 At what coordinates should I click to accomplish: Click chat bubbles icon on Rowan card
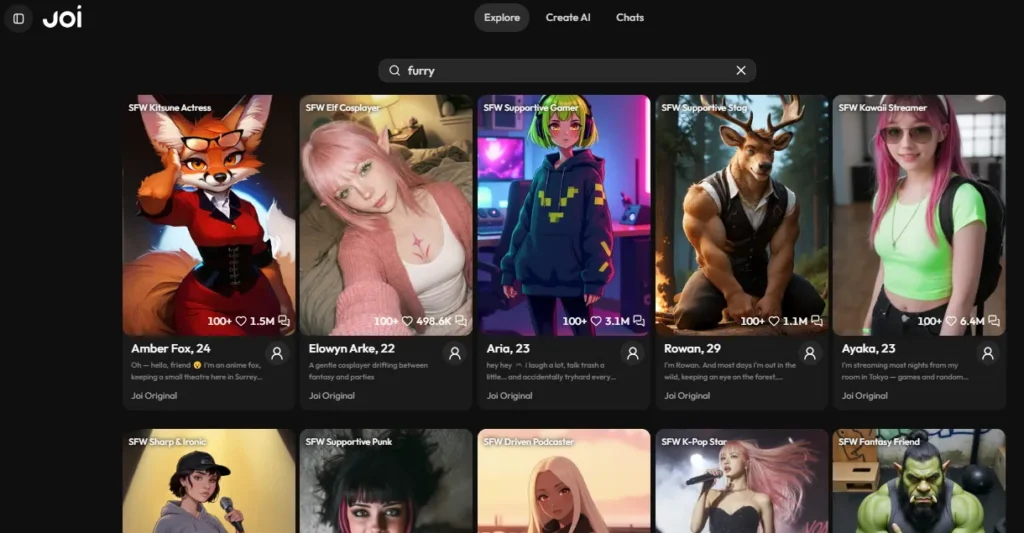coord(816,321)
